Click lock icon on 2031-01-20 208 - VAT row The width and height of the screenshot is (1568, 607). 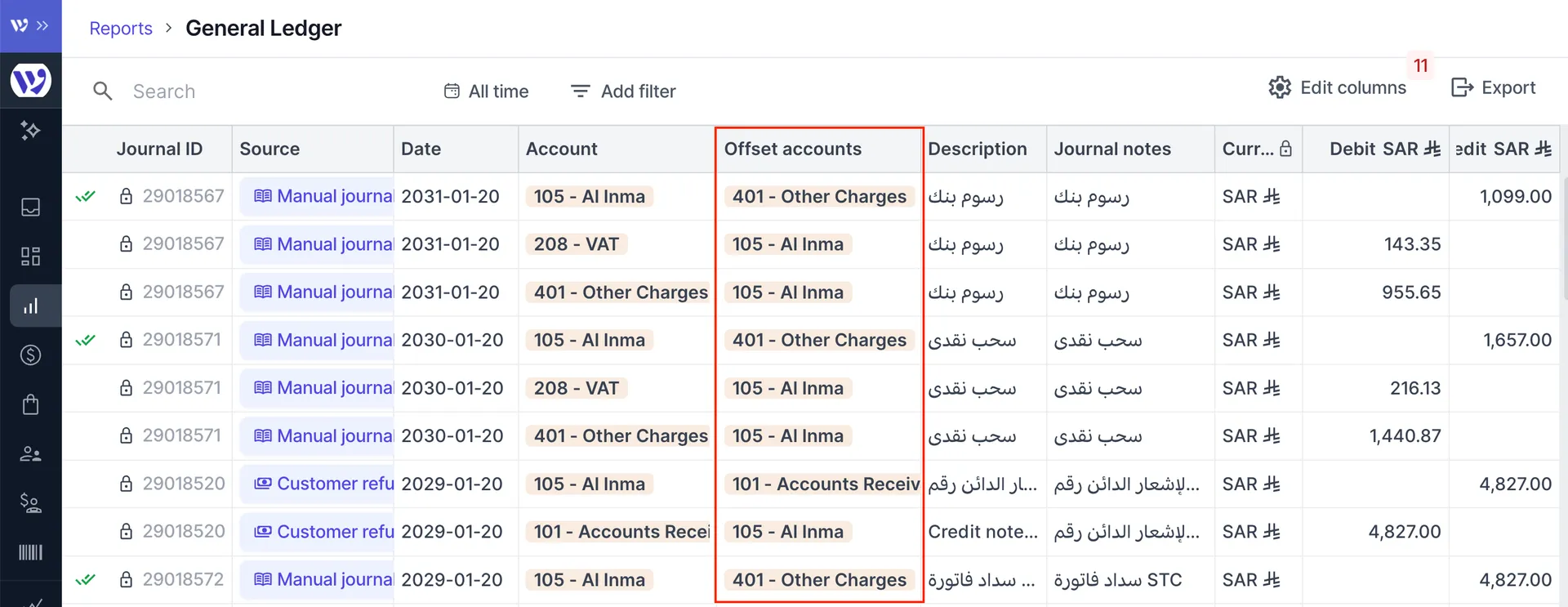tap(126, 244)
